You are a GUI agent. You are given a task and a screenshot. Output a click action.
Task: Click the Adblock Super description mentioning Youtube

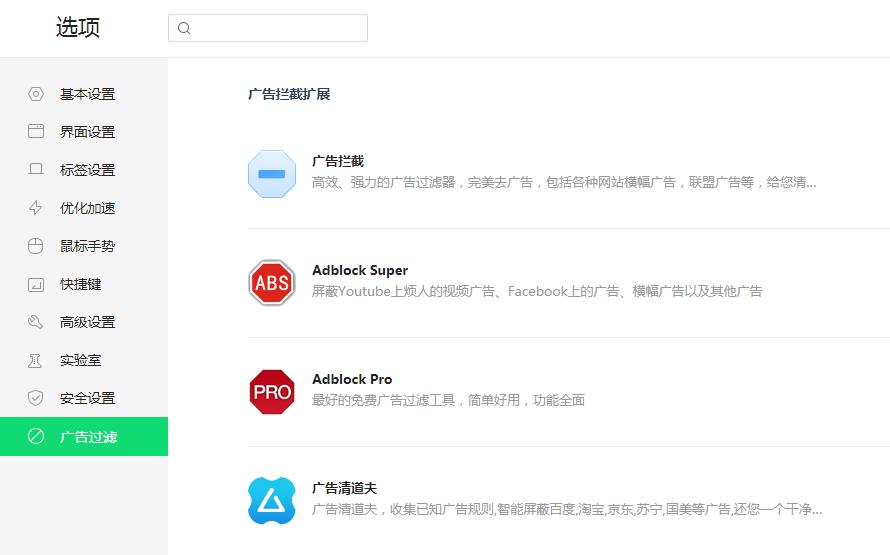(537, 291)
